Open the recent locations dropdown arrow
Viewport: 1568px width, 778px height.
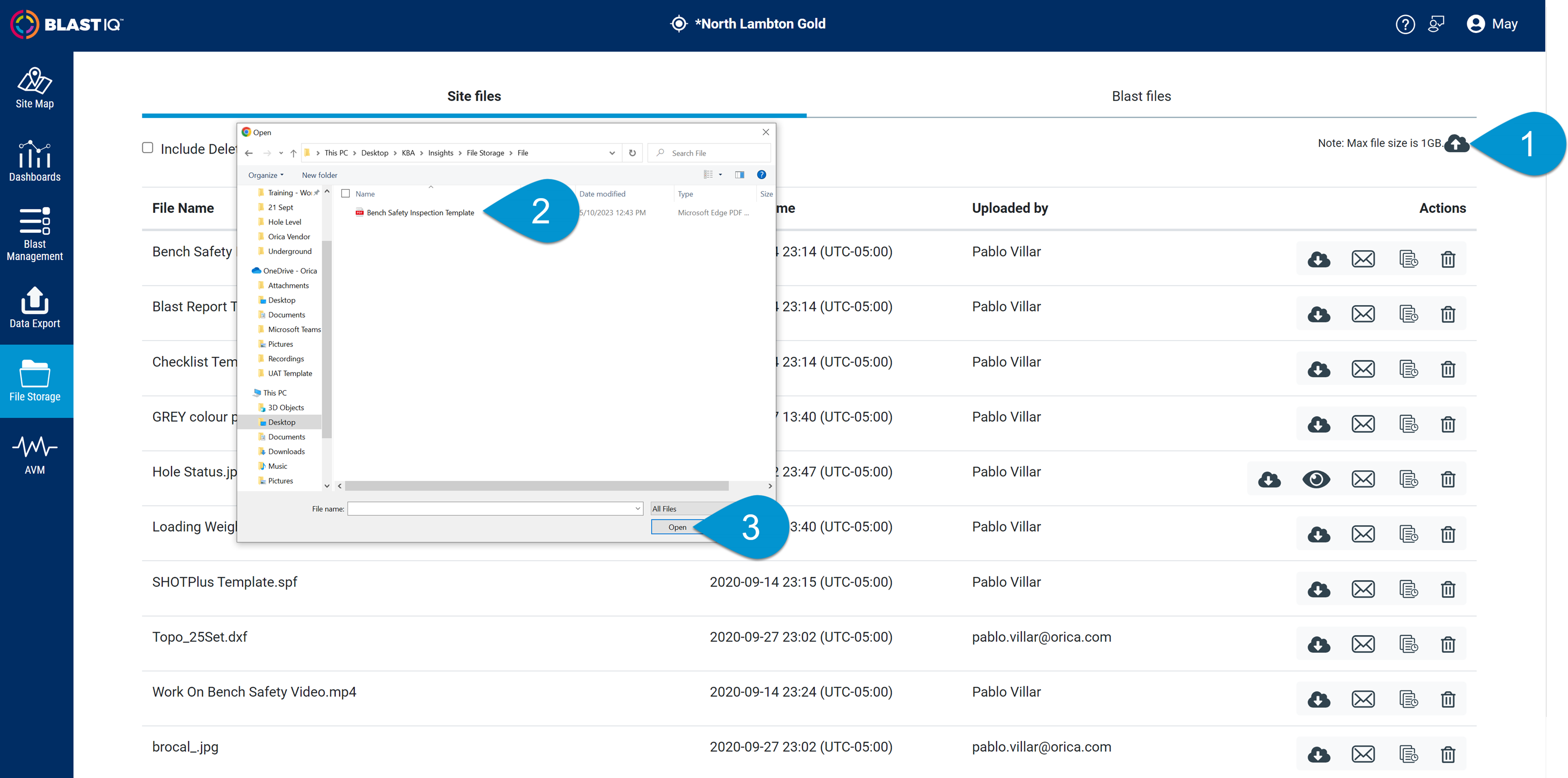(281, 153)
